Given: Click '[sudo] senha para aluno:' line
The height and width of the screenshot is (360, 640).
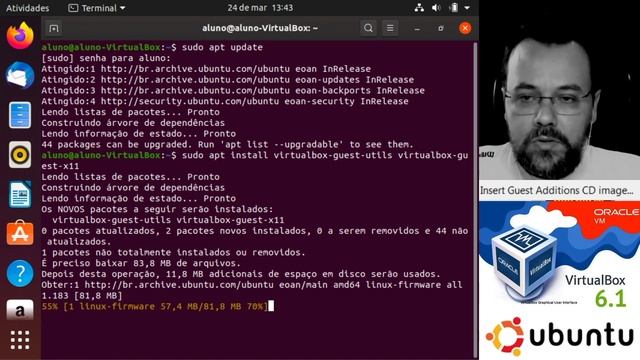Looking at the screenshot, I should pos(106,58).
